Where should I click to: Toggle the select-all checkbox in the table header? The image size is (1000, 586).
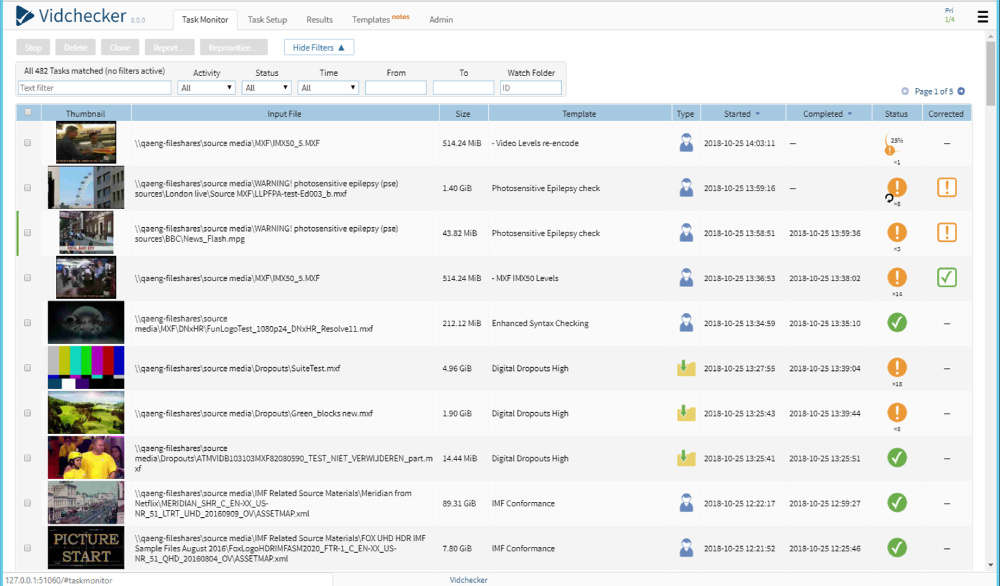tap(28, 112)
